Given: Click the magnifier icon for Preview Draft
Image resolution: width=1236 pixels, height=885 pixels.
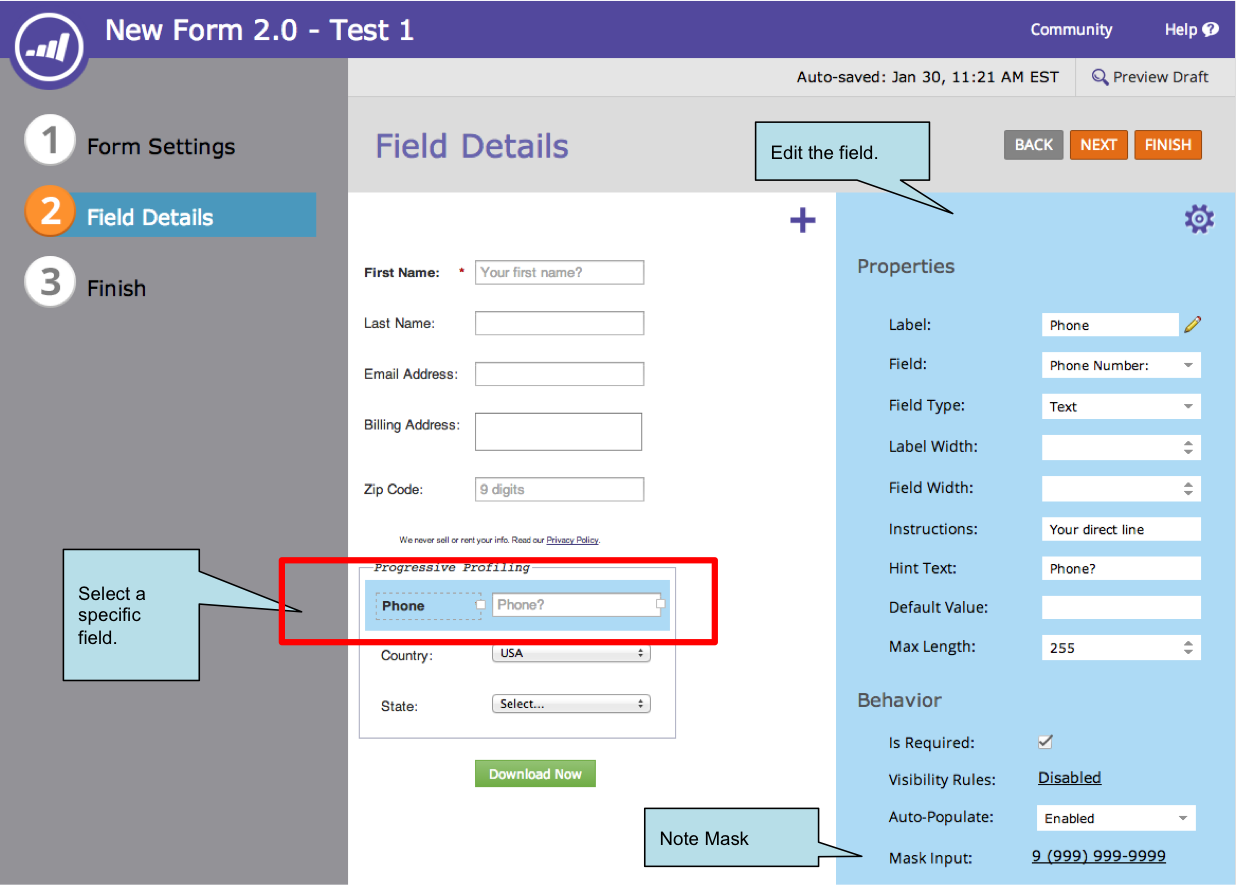Looking at the screenshot, I should 1099,77.
